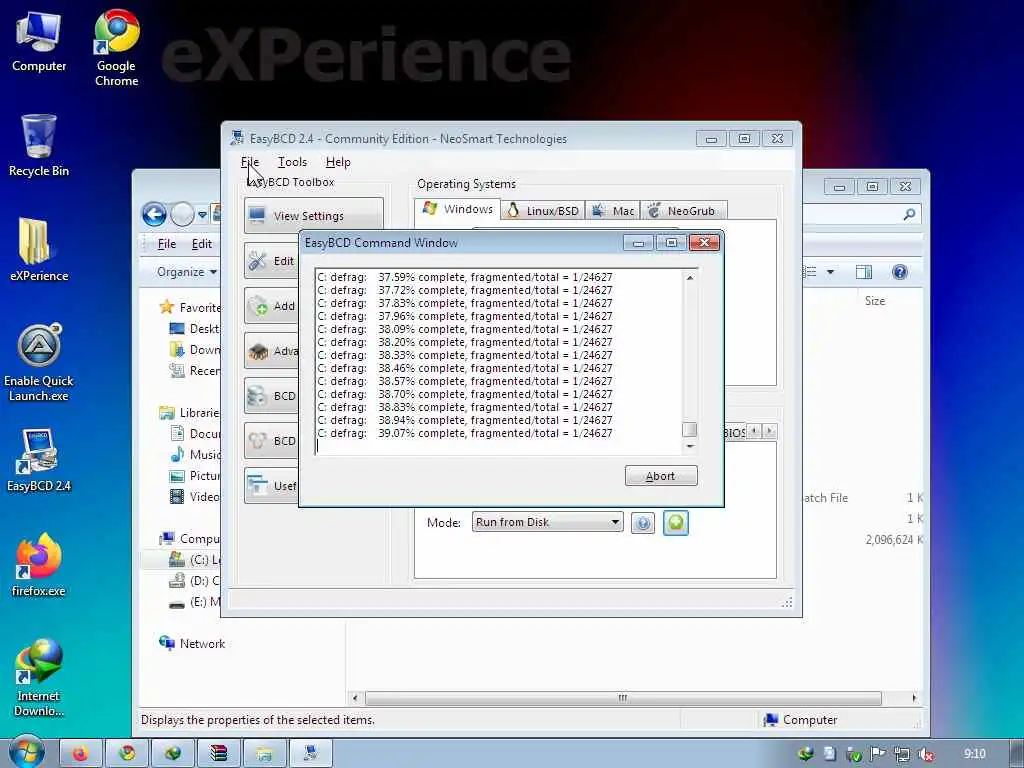Select the EasyBCD 2.4 desktop shortcut
Viewport: 1024px width, 768px height.
point(39,460)
